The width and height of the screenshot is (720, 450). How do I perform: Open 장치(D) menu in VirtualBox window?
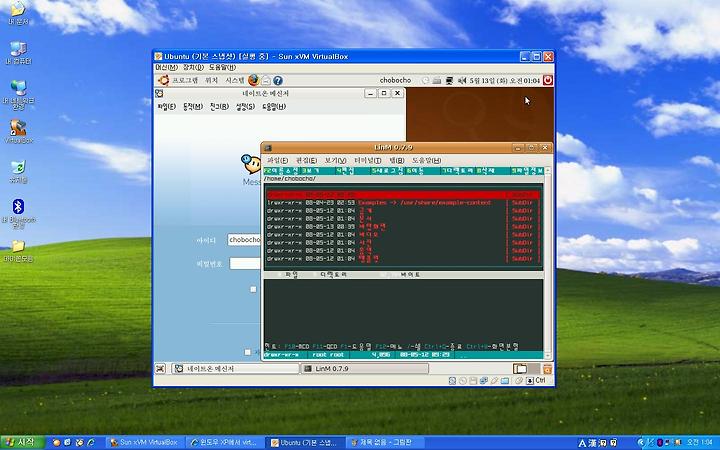pyautogui.click(x=193, y=68)
